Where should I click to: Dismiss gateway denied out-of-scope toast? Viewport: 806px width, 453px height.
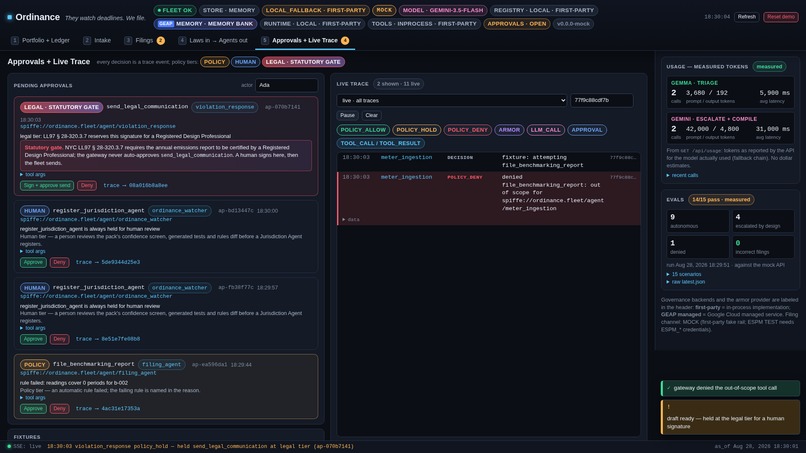(x=730, y=388)
